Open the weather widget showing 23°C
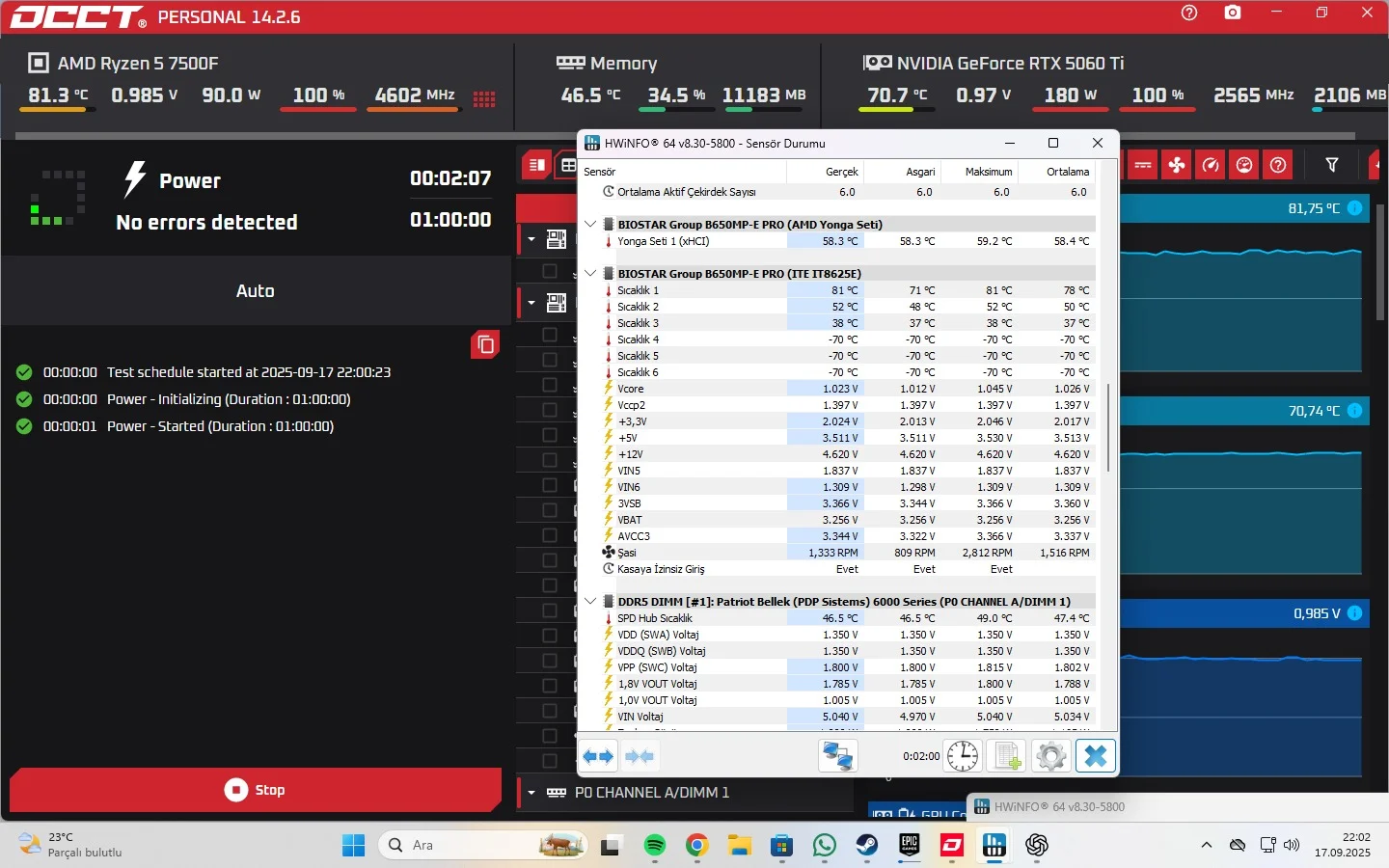The width and height of the screenshot is (1389, 868). point(71,845)
